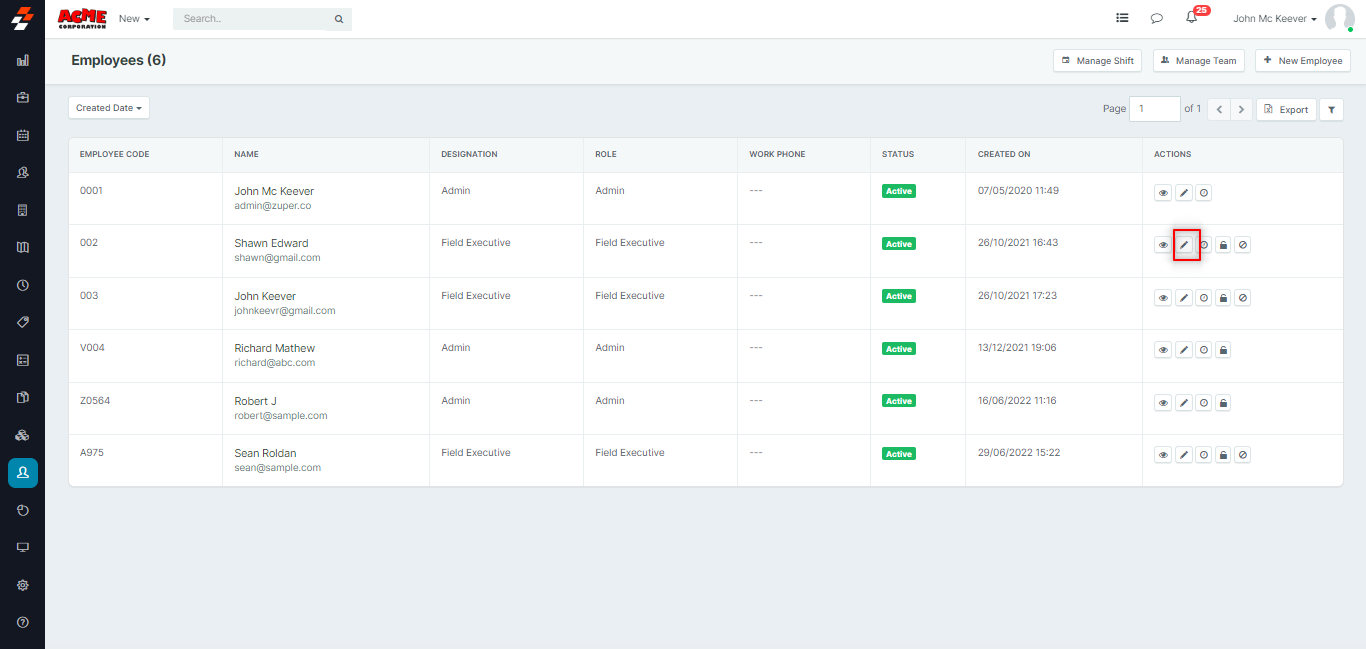Edit John Mc Keever with pencil icon
This screenshot has width=1366, height=649.
1184,192
